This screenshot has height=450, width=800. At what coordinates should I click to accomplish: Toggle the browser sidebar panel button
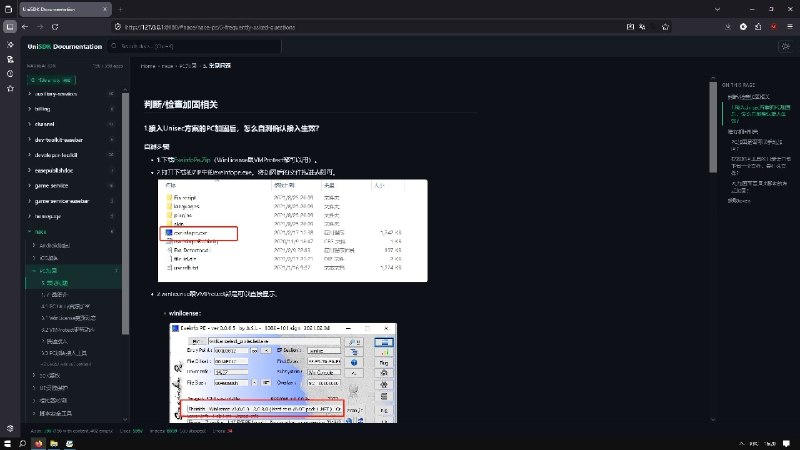coord(10,27)
